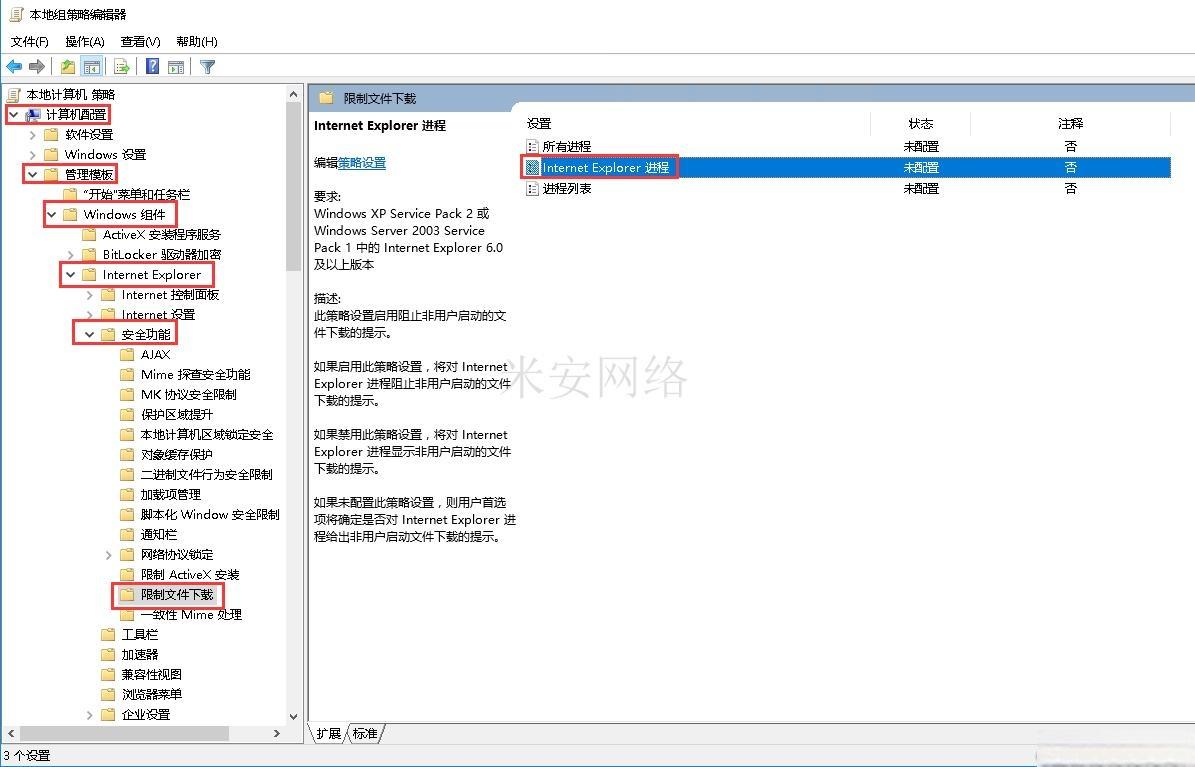Viewport: 1195px width, 767px height.
Task: Collapse the 计算机配置 node
Action: coord(14,114)
